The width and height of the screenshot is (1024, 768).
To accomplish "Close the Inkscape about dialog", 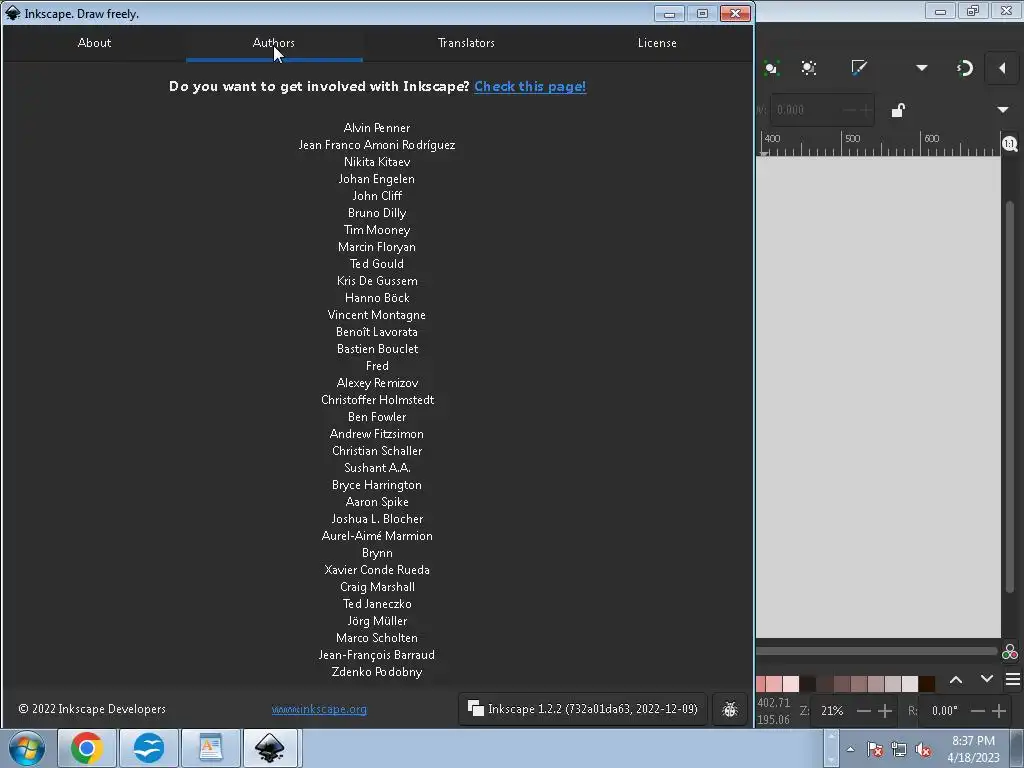I will (x=735, y=14).
